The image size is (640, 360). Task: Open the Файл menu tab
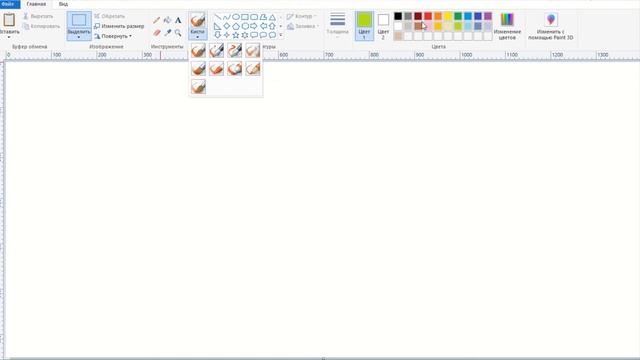(9, 4)
